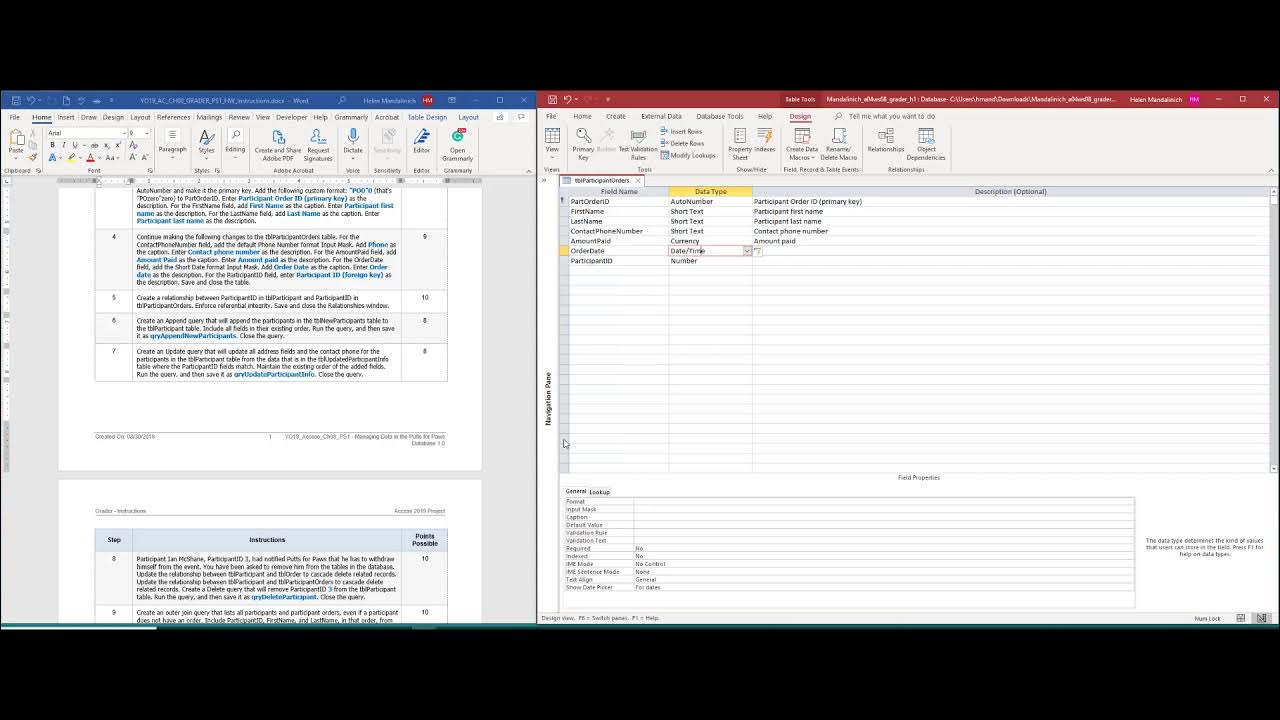
Task: Click the Caption property field
Action: (884, 517)
